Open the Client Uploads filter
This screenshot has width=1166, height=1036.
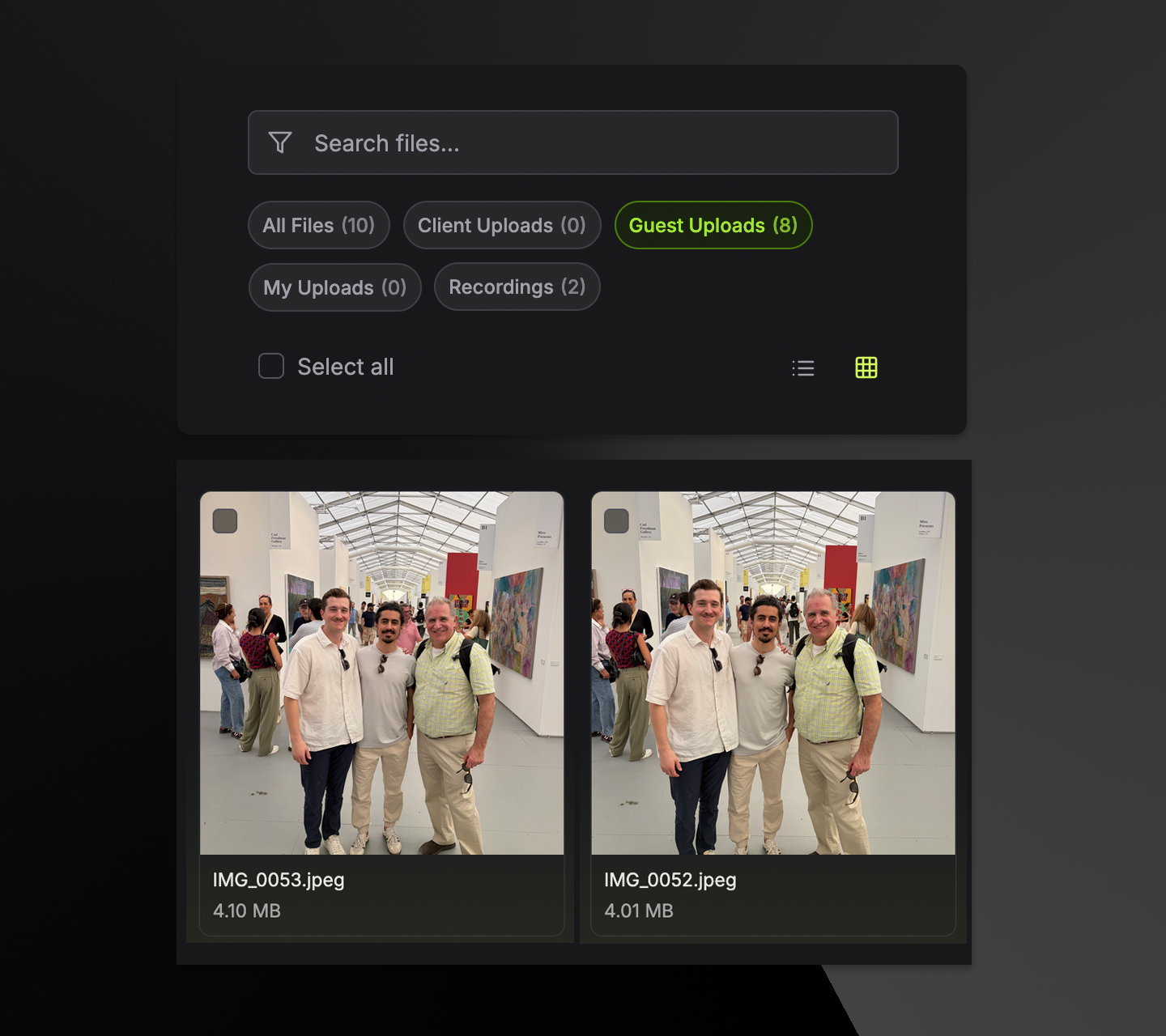point(501,225)
